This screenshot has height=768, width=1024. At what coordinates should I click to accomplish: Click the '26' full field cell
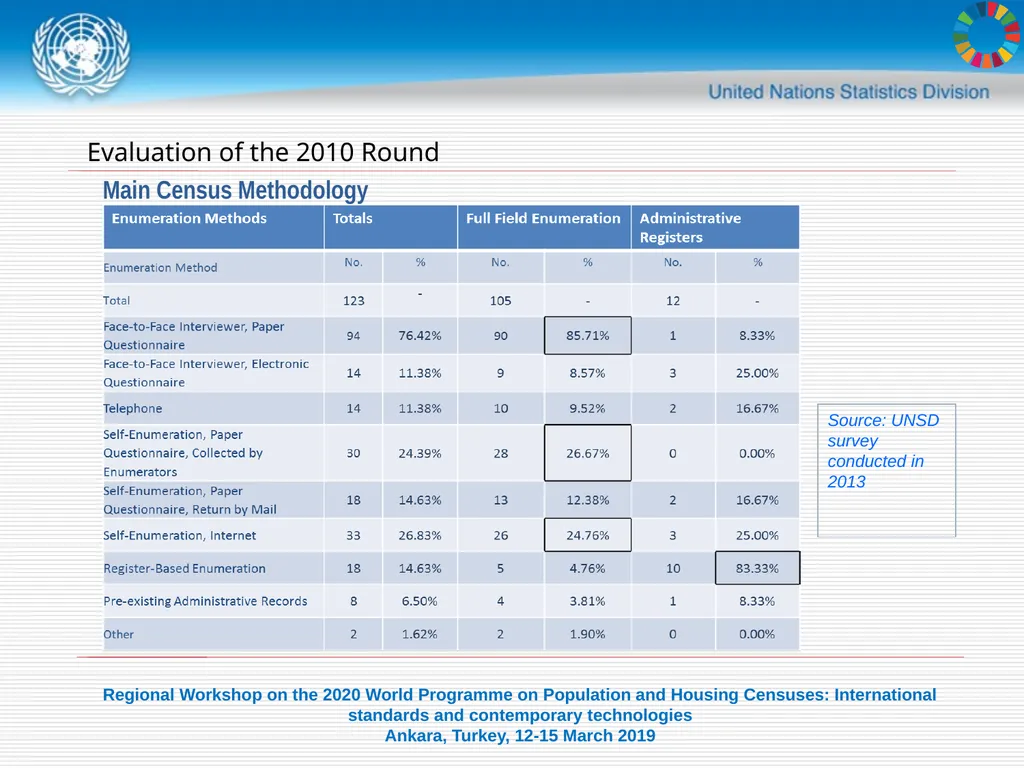pyautogui.click(x=500, y=536)
